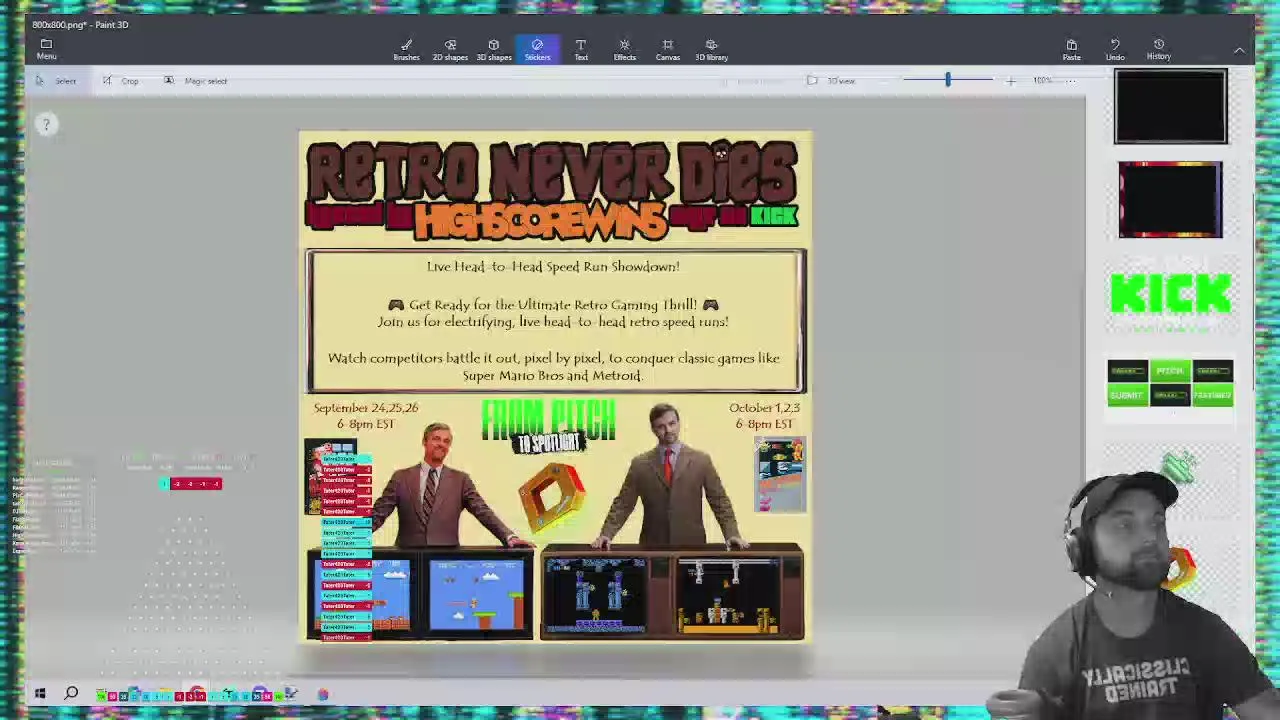Open the Windows Start menu
This screenshot has width=1280, height=720.
(x=40, y=694)
